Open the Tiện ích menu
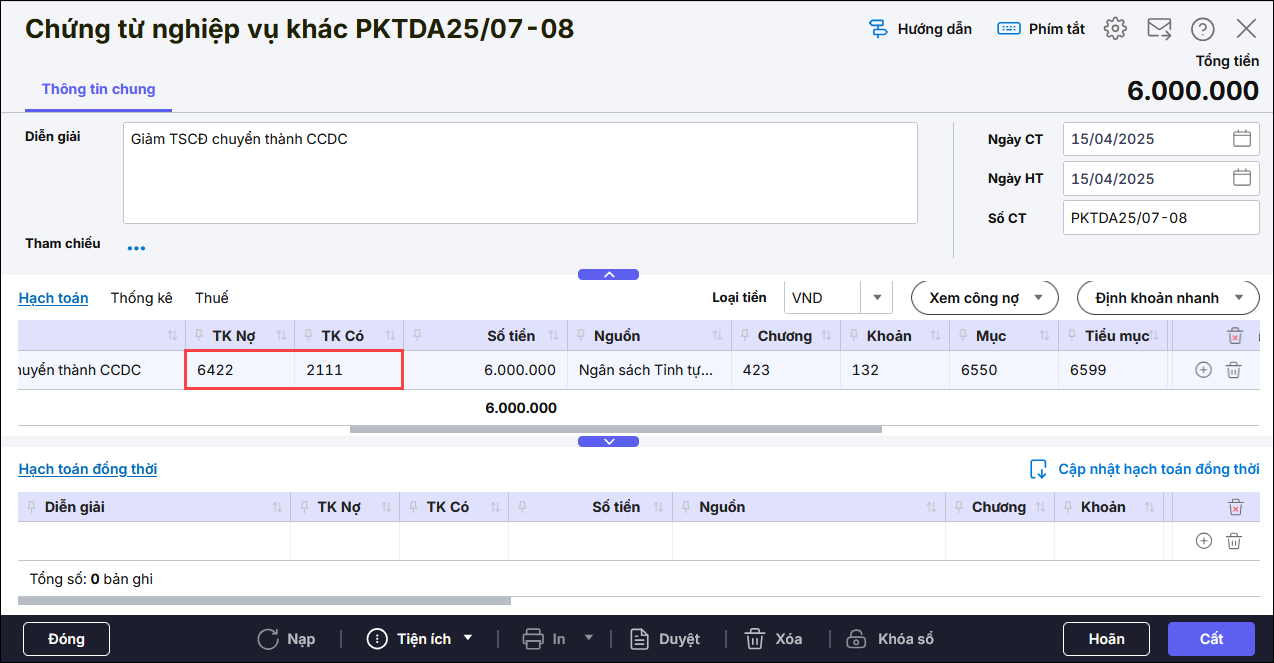The image size is (1274, 663). tap(421, 639)
